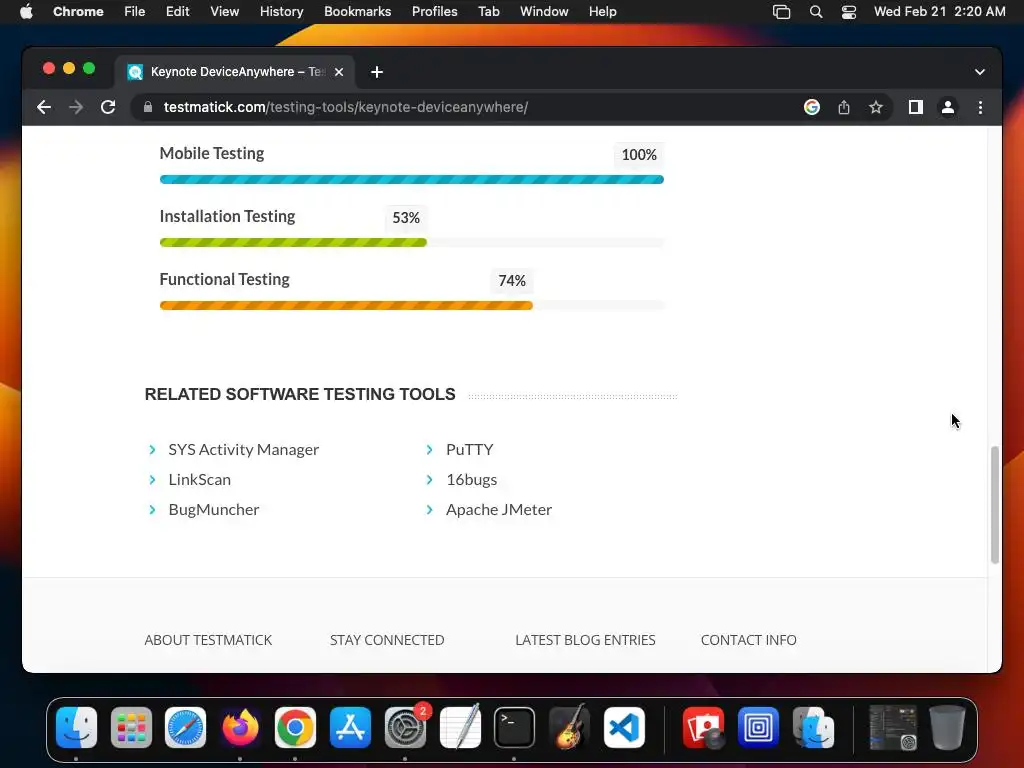Click chevron beside PuTTY
Viewport: 1024px width, 768px height.
(x=429, y=449)
